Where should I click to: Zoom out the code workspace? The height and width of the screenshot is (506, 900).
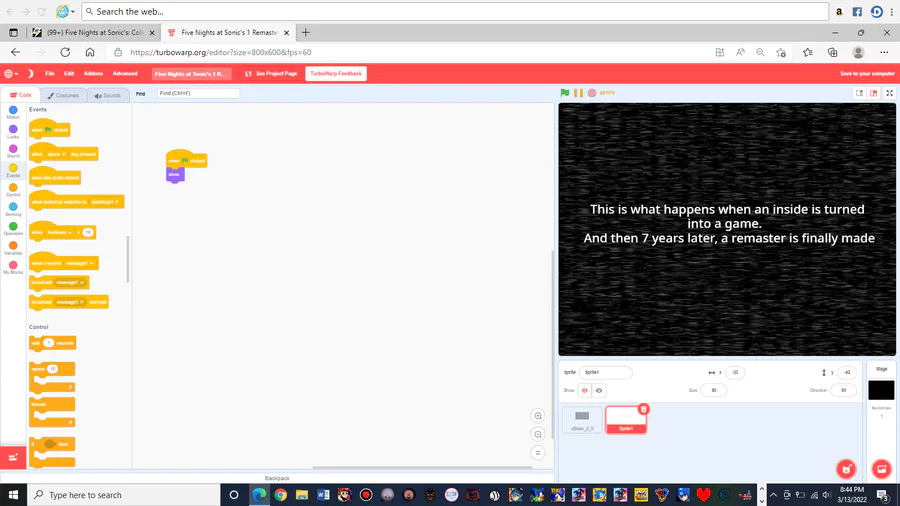tap(538, 434)
